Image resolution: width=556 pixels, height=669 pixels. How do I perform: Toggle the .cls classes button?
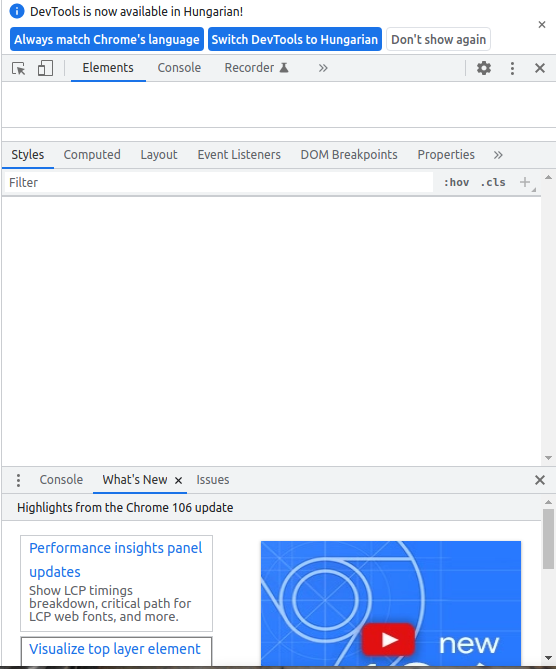coord(493,183)
